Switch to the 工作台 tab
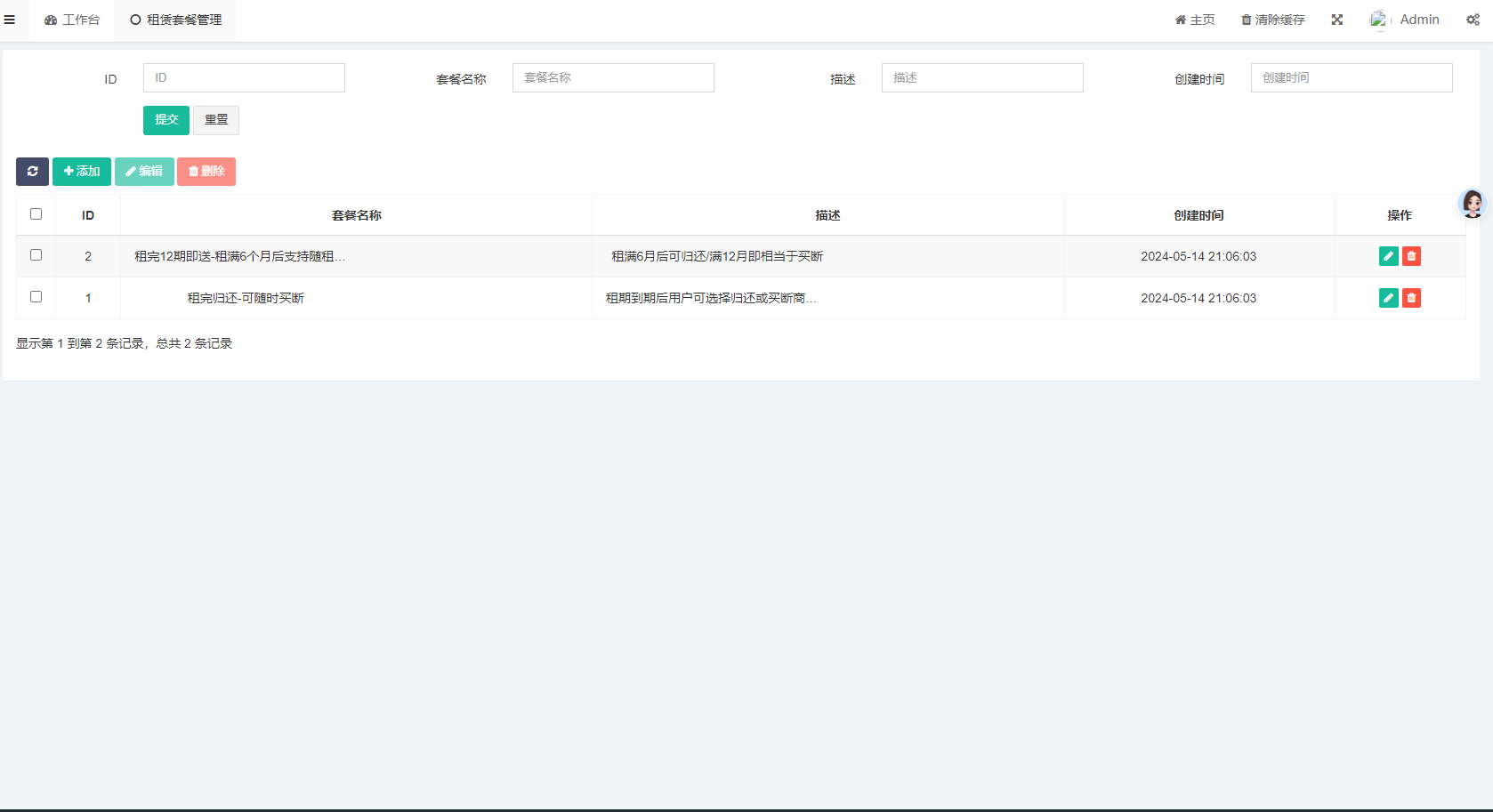This screenshot has width=1493, height=812. pos(72,20)
